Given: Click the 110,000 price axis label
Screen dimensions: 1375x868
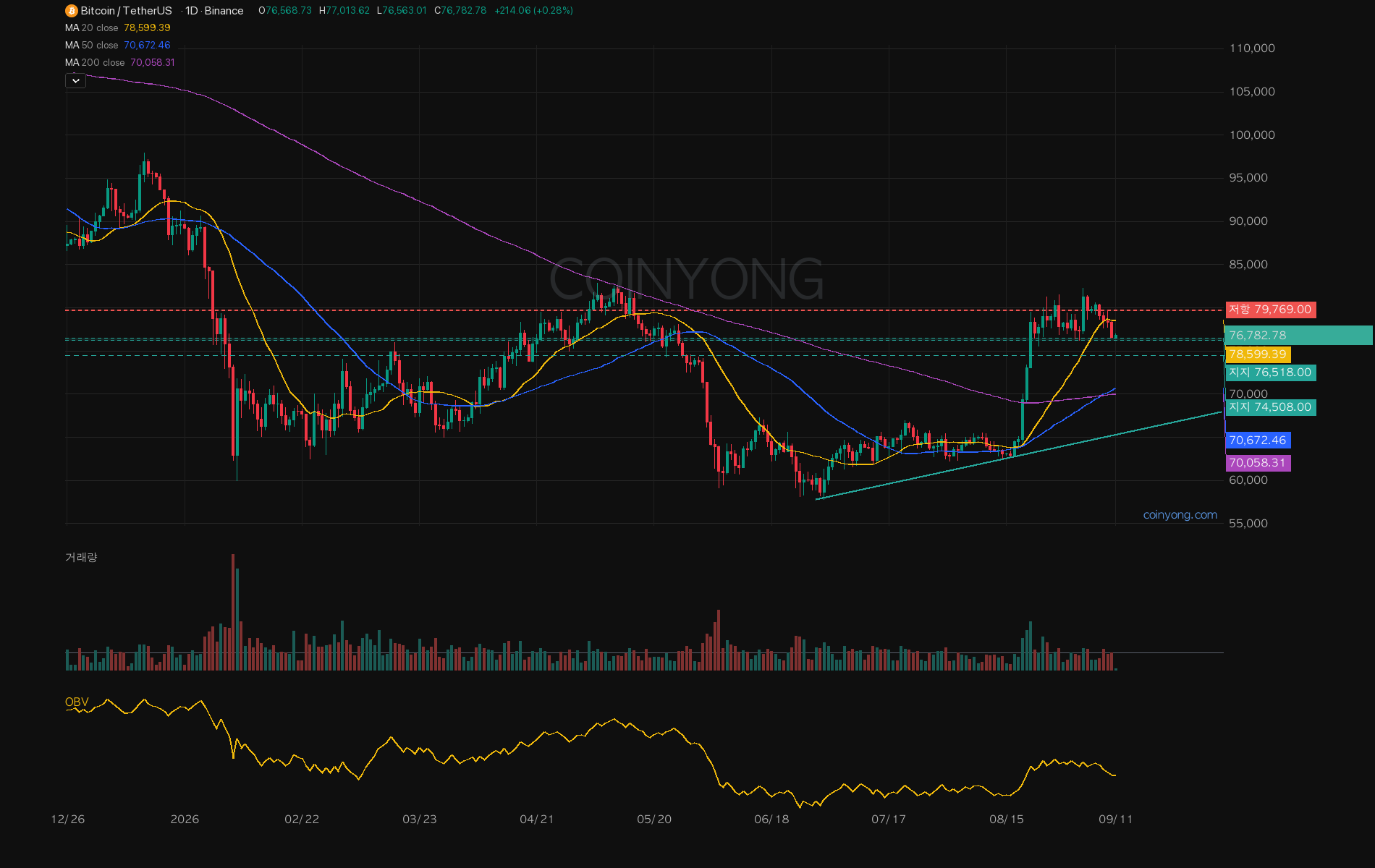Looking at the screenshot, I should (x=1252, y=48).
